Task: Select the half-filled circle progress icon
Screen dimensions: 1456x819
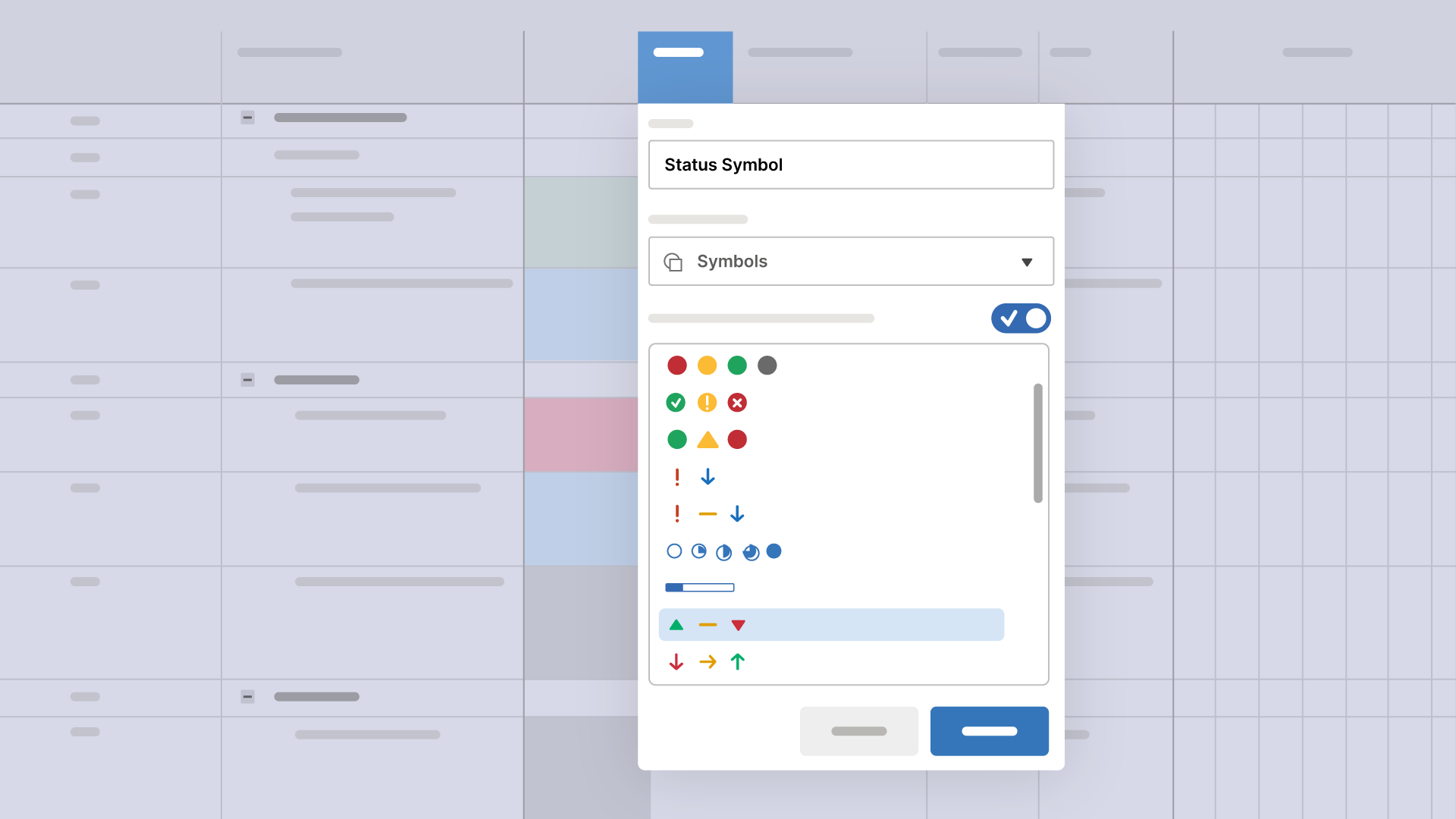Action: tap(723, 551)
